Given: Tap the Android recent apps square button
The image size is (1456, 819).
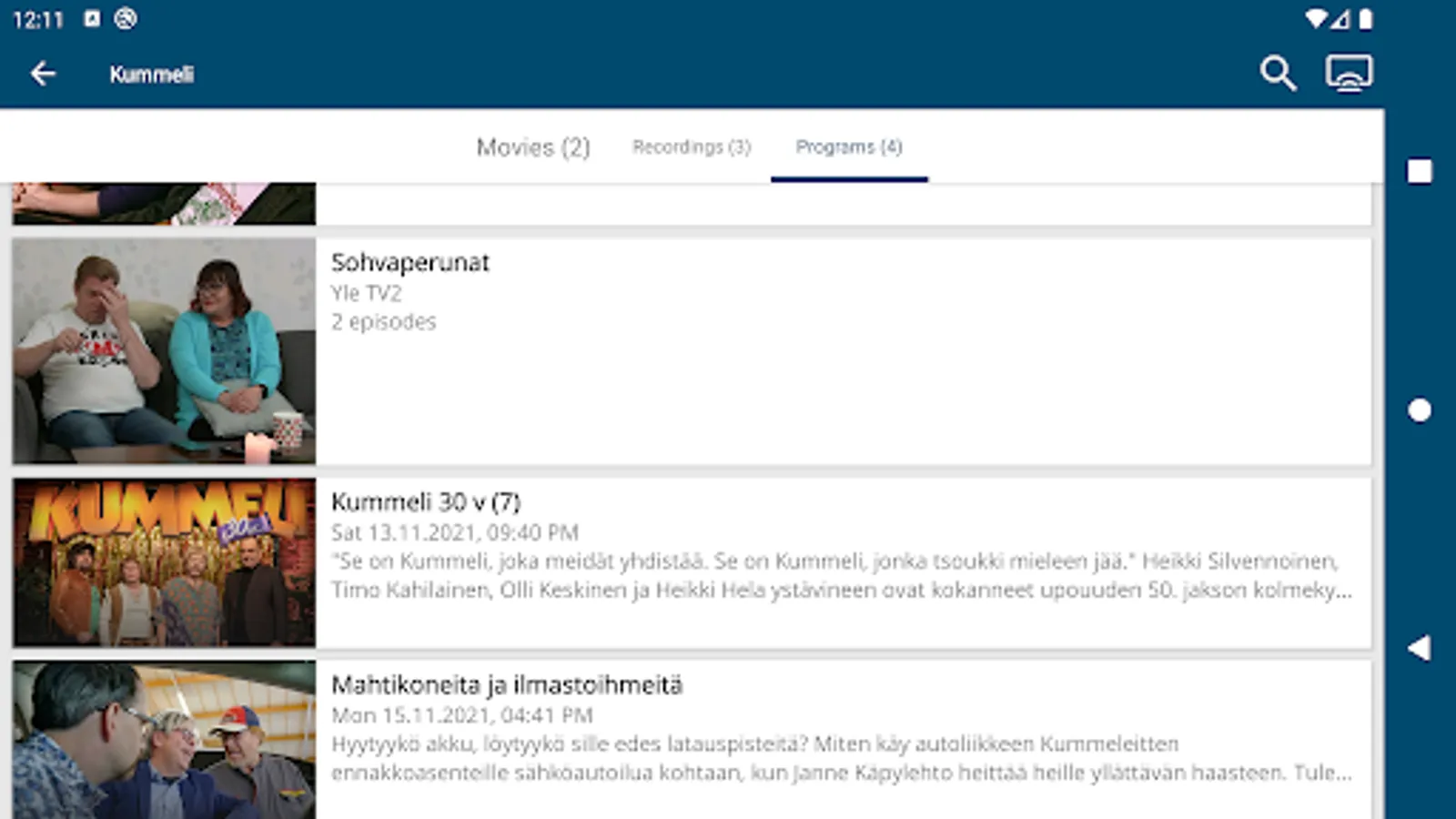Looking at the screenshot, I should [1420, 171].
